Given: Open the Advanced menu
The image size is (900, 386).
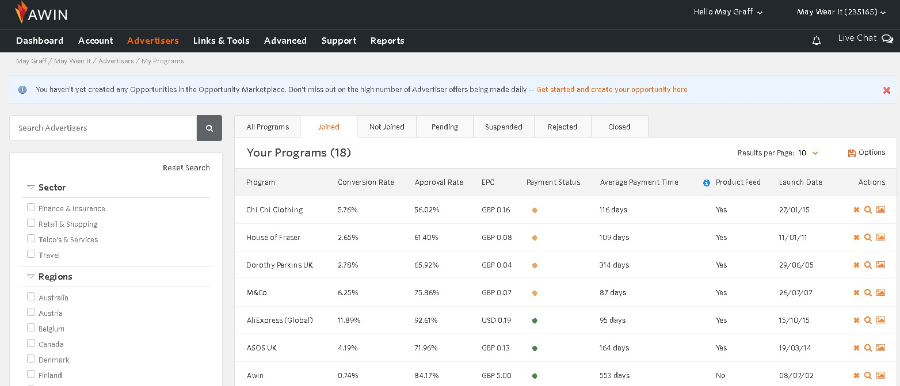Looking at the screenshot, I should click(285, 41).
